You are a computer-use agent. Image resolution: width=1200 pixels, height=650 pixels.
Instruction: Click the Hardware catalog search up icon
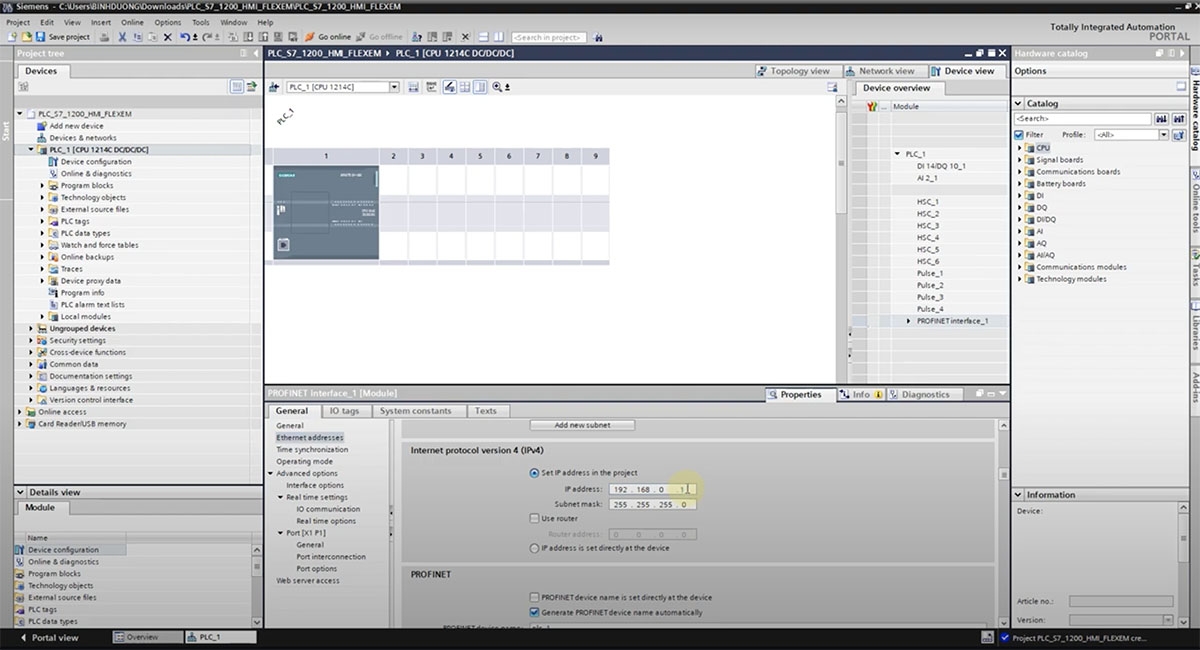pyautogui.click(x=1177, y=118)
